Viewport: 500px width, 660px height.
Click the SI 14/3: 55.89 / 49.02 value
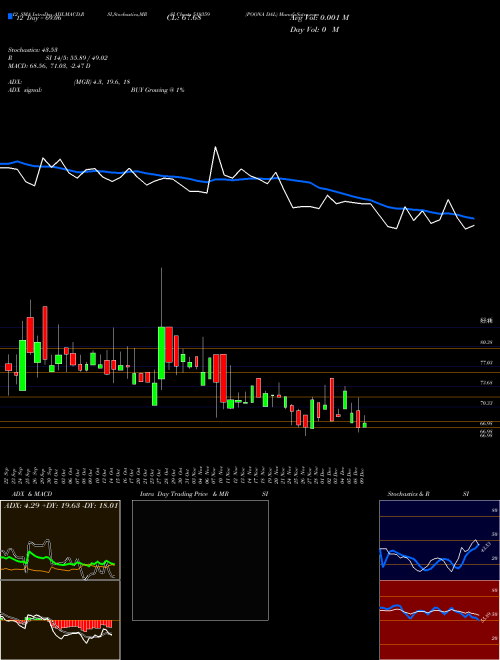click(x=77, y=58)
